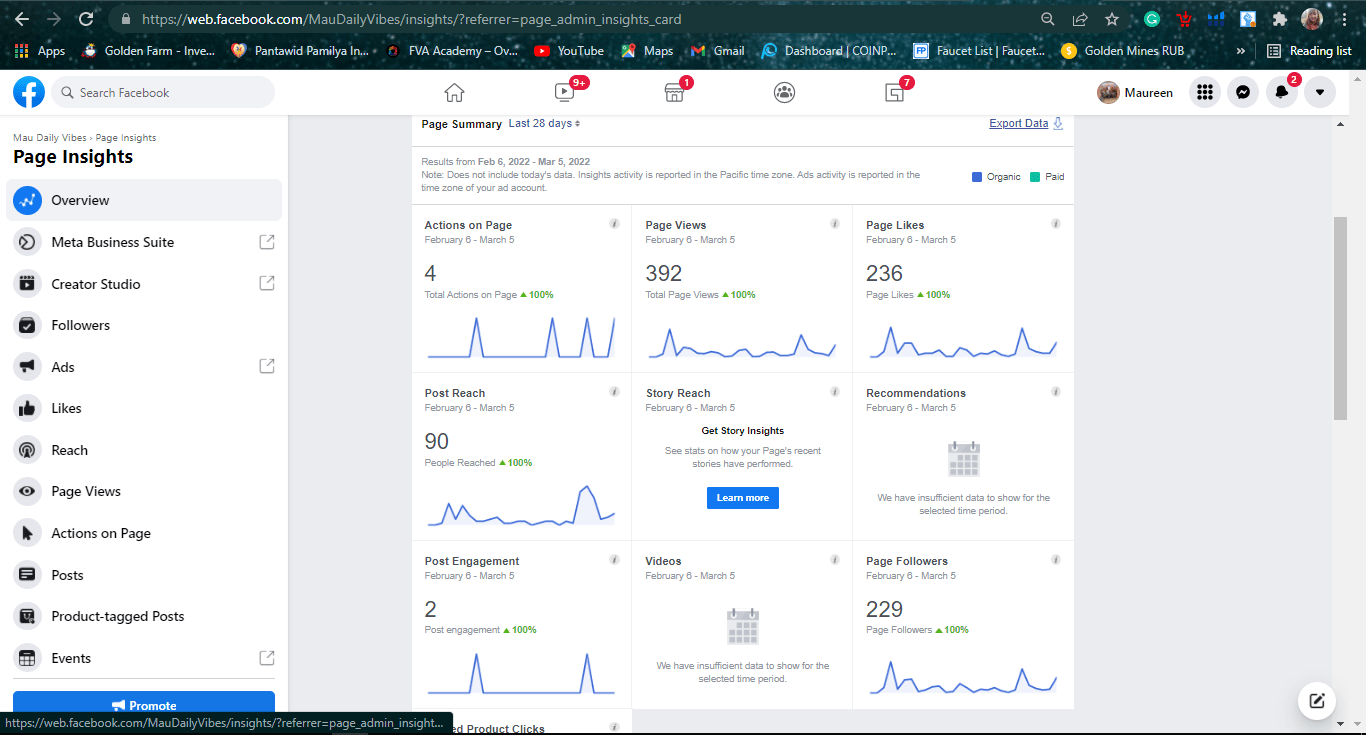Open the YouTube bookmark
This screenshot has width=1366, height=735.
[569, 51]
